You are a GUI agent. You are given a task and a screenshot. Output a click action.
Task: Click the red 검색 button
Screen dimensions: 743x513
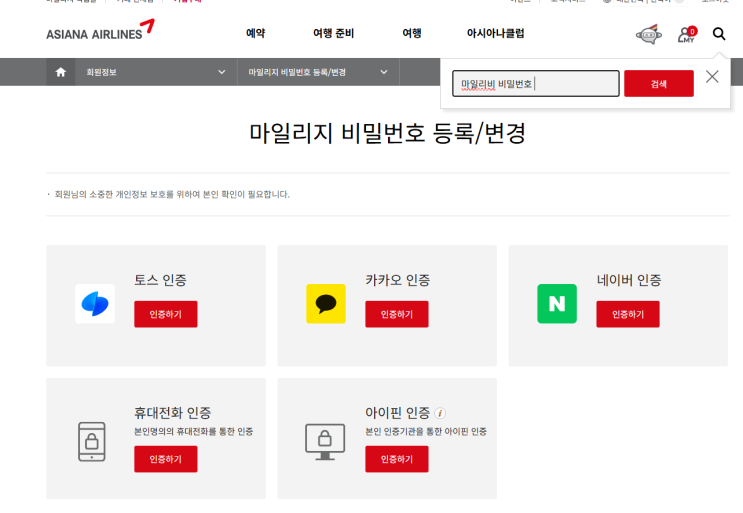(x=659, y=84)
